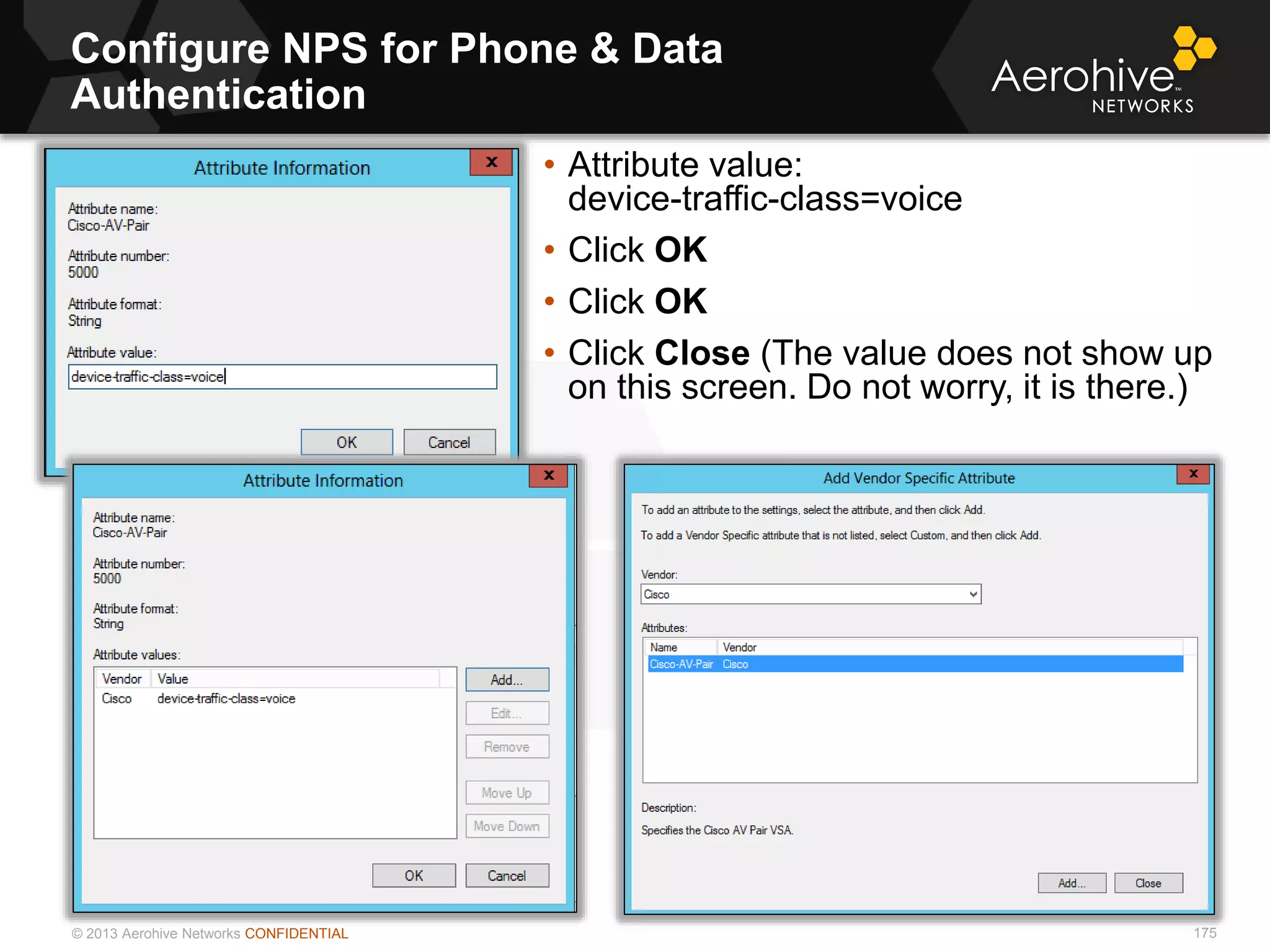Click the Value column header in the Attribute values list
This screenshot has width=1270, height=952.
tap(295, 679)
